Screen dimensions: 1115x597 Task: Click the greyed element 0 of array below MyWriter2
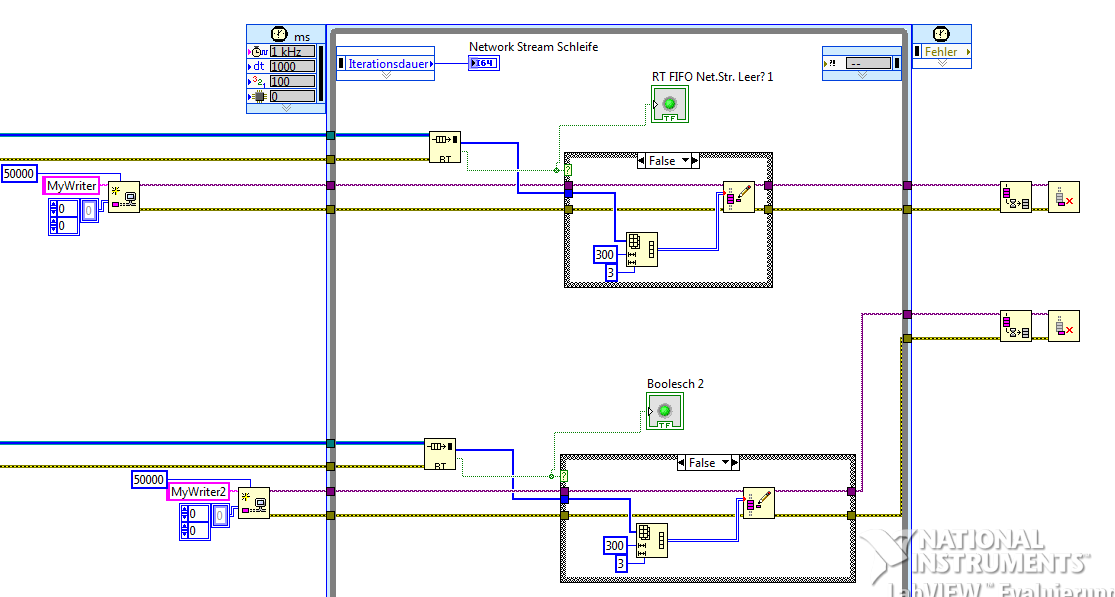[x=219, y=515]
